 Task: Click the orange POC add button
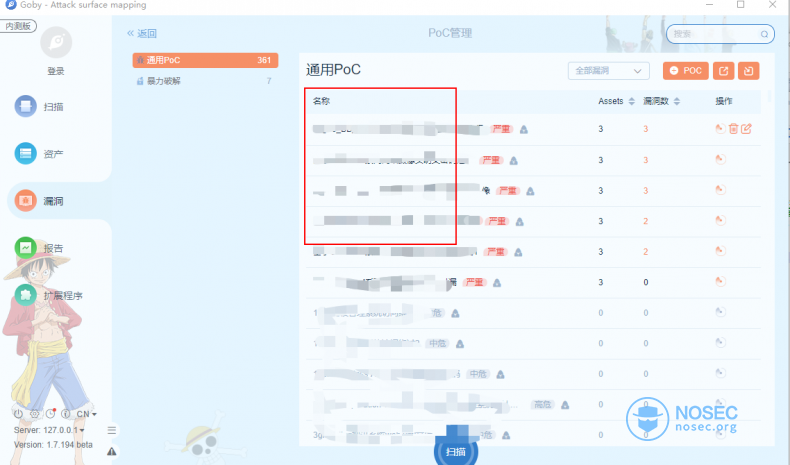[x=686, y=71]
